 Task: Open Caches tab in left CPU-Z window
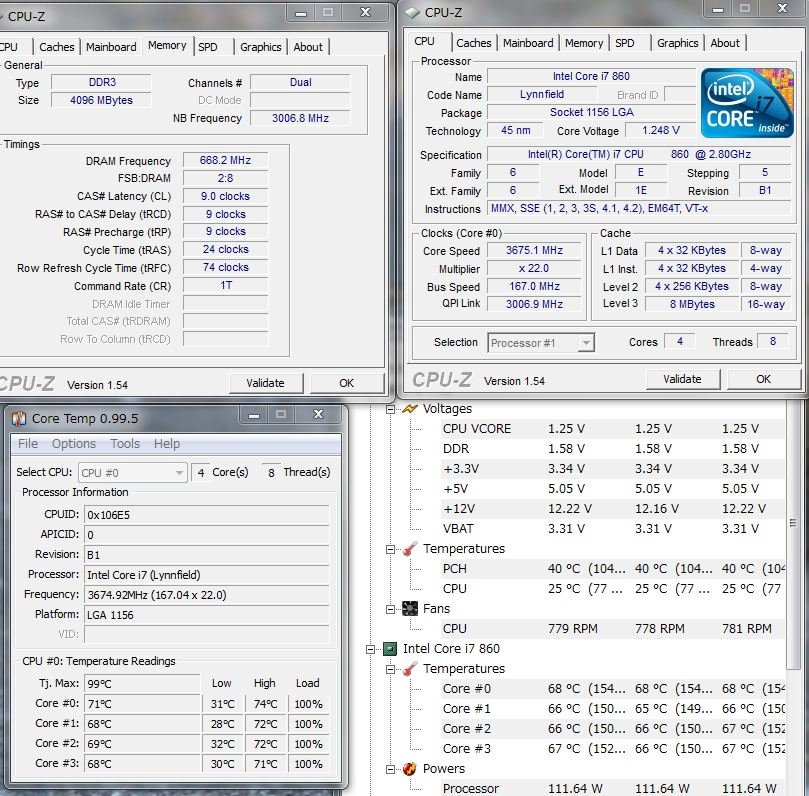(x=57, y=47)
